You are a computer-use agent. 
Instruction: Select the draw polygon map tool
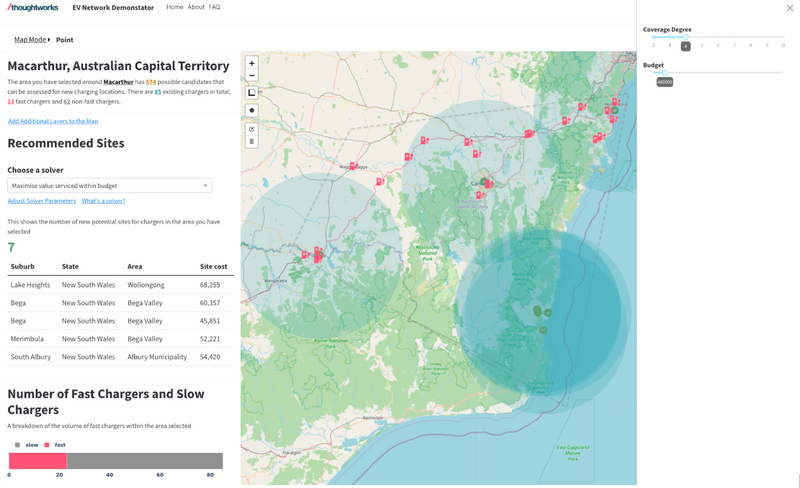pos(252,110)
